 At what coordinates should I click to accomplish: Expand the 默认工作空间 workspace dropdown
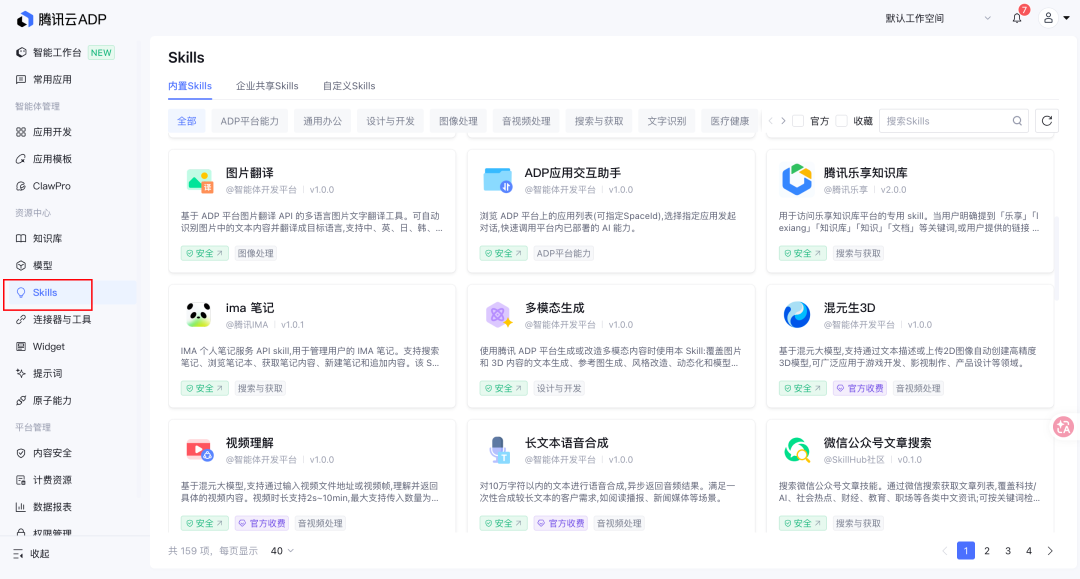tap(938, 19)
